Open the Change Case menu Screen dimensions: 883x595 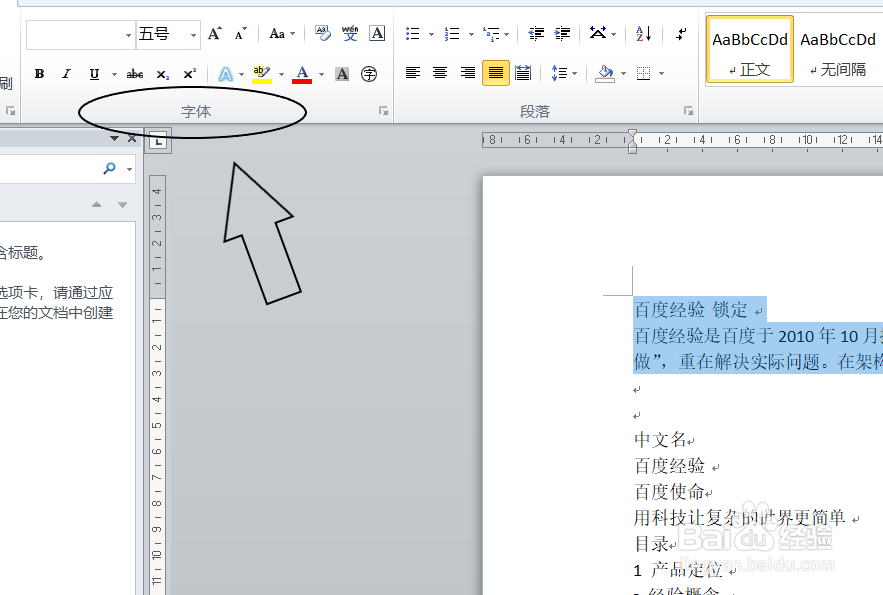pyautogui.click(x=282, y=34)
